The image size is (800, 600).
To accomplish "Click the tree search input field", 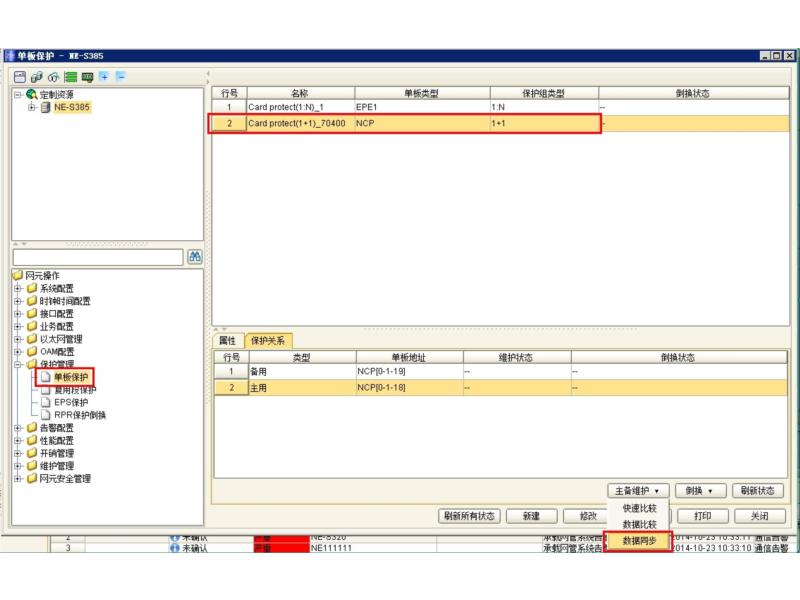I will pyautogui.click(x=98, y=257).
